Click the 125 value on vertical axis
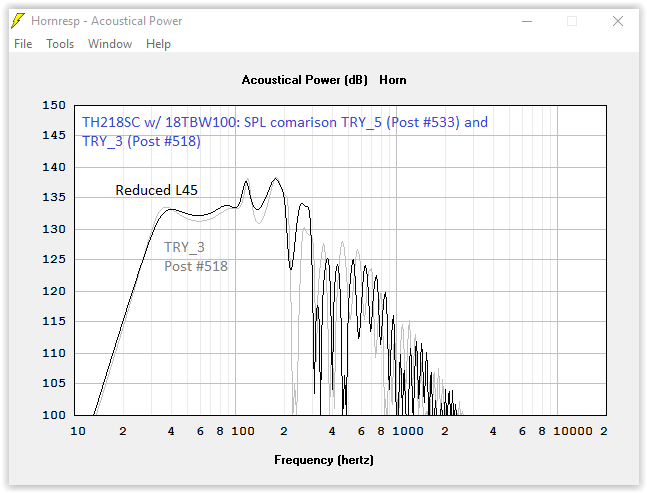The width and height of the screenshot is (647, 493). pyautogui.click(x=54, y=259)
